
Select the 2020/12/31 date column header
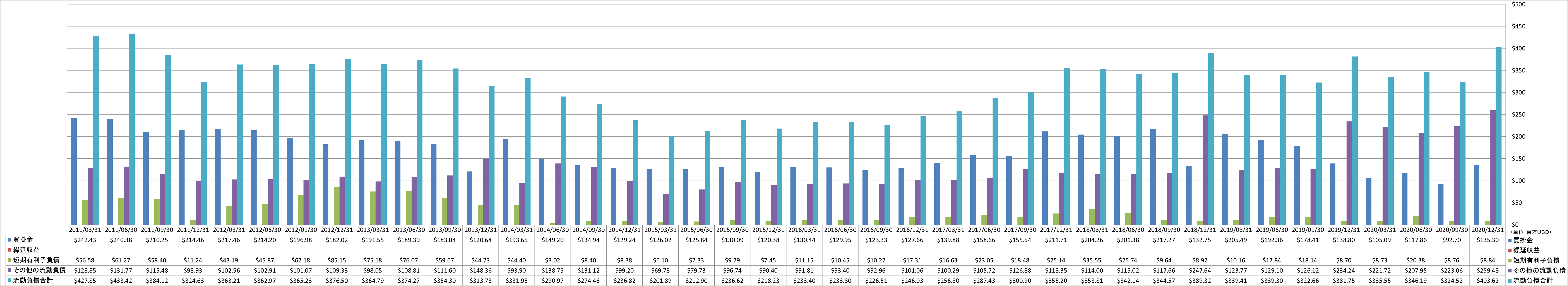[1488, 230]
